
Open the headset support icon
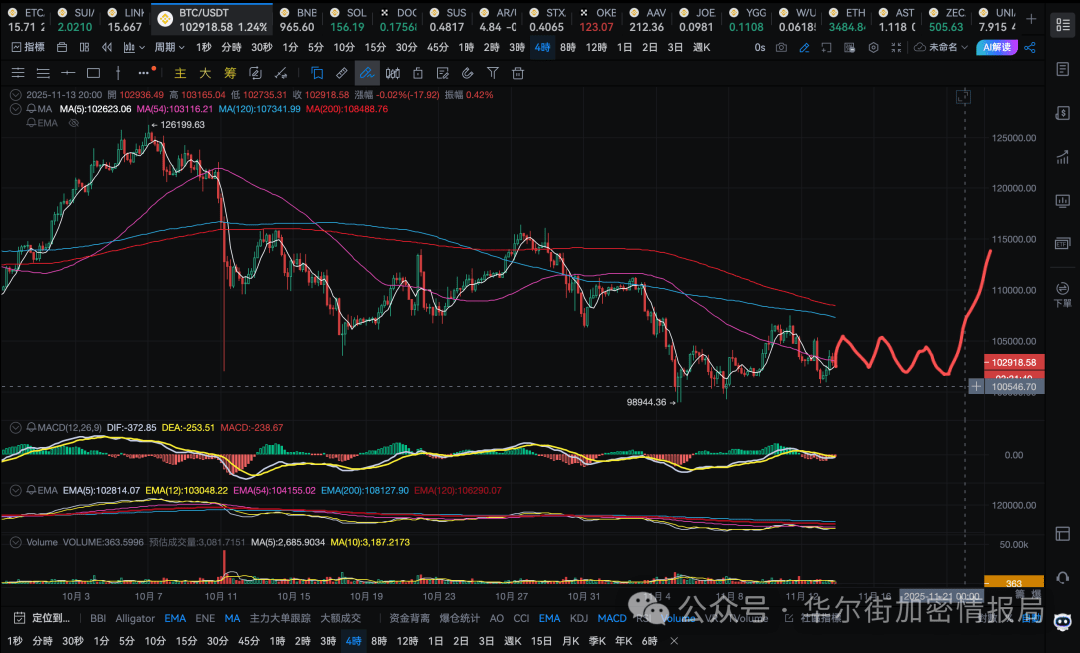tap(1062, 578)
